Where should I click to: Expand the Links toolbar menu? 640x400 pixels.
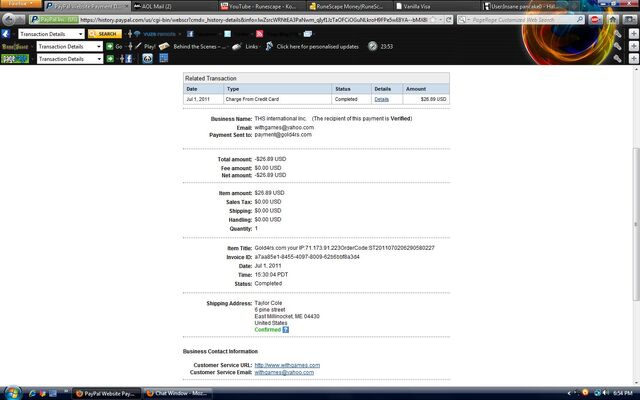pos(253,47)
